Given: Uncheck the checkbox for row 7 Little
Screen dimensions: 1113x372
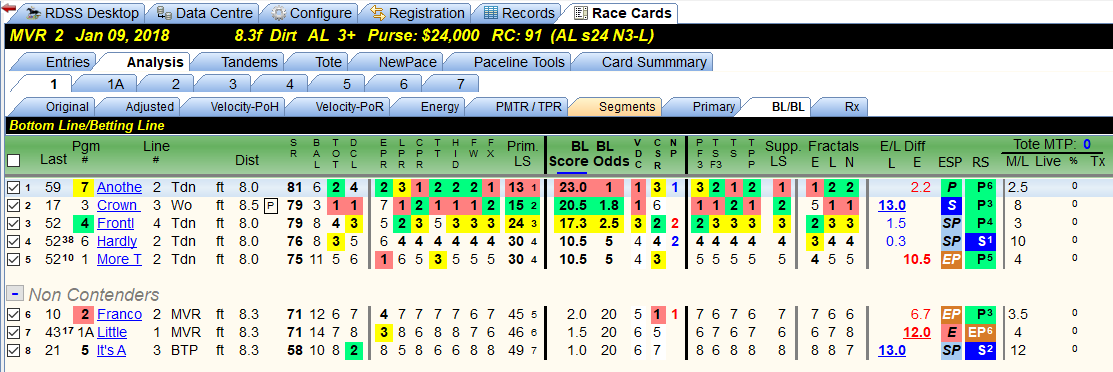Looking at the screenshot, I should (13, 332).
